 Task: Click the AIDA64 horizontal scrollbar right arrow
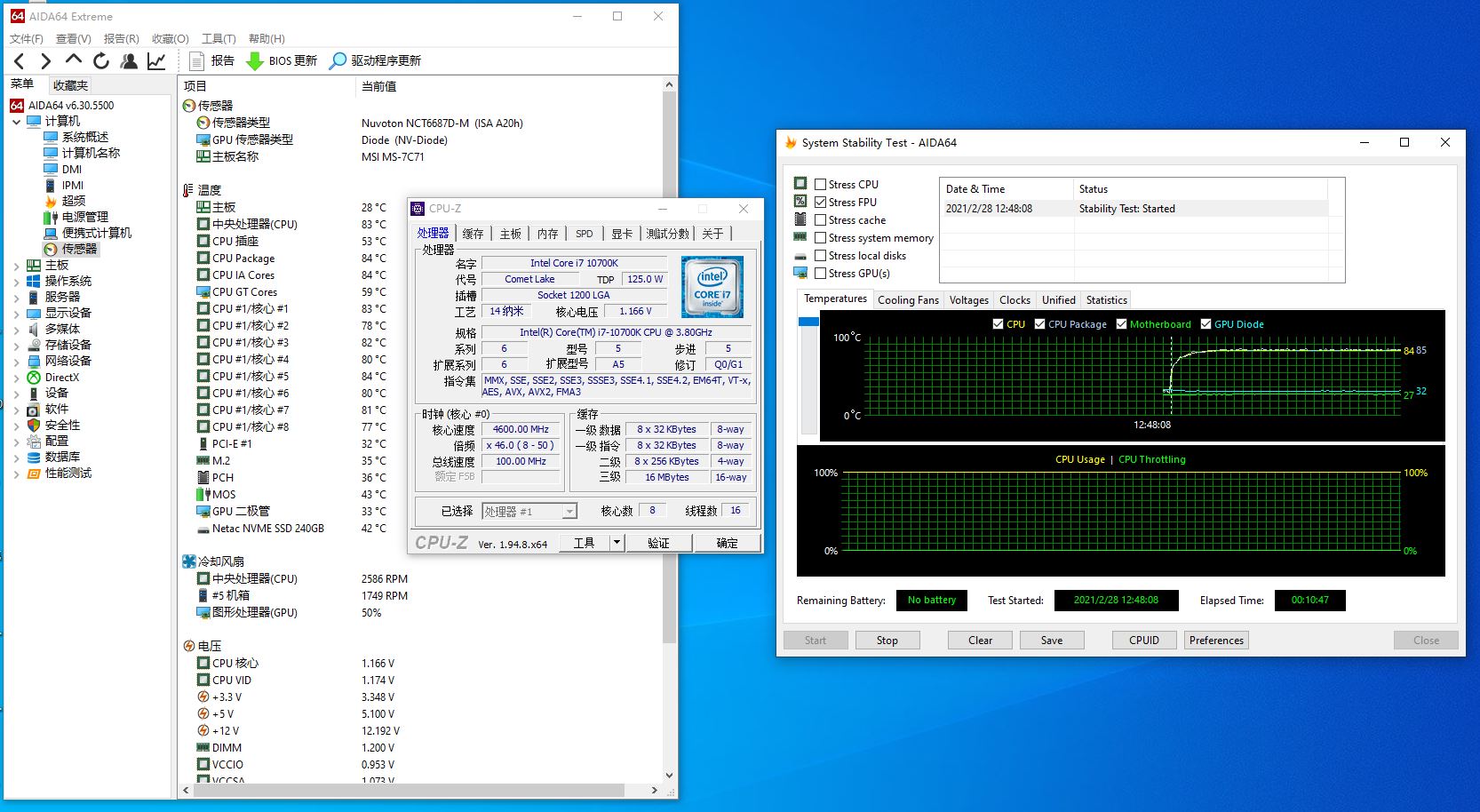[654, 790]
